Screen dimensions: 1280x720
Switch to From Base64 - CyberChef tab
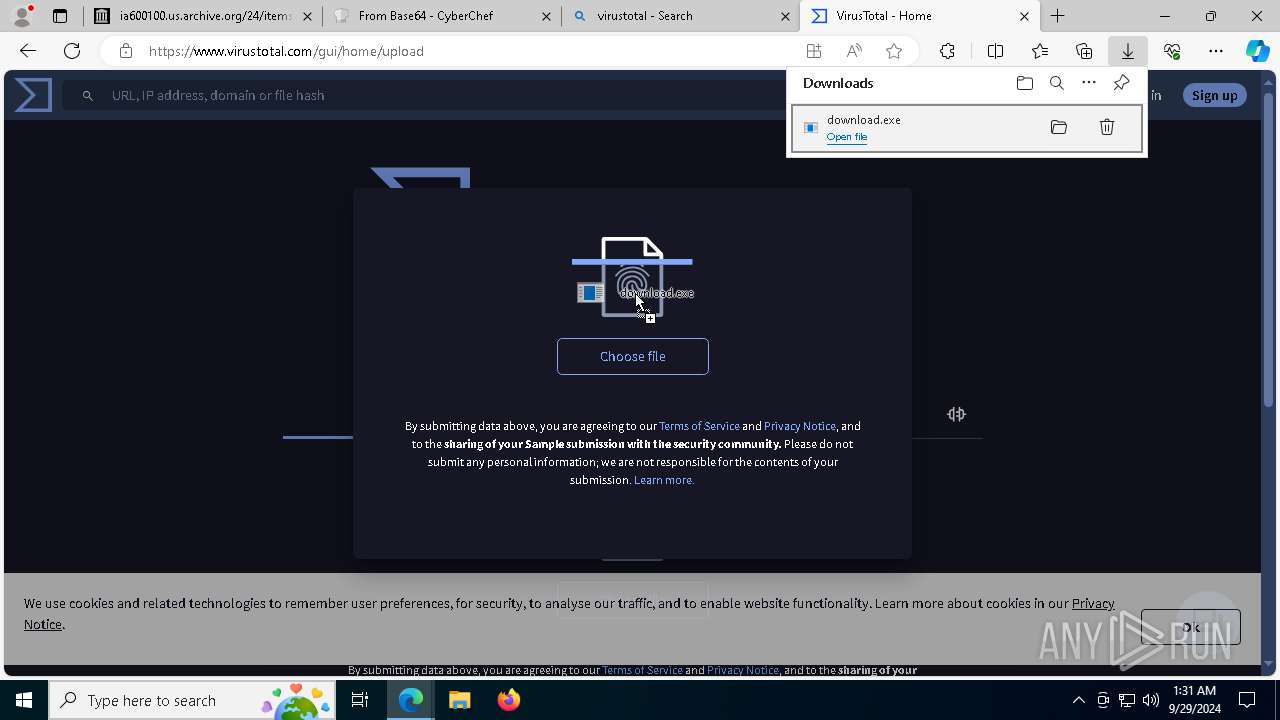[441, 16]
